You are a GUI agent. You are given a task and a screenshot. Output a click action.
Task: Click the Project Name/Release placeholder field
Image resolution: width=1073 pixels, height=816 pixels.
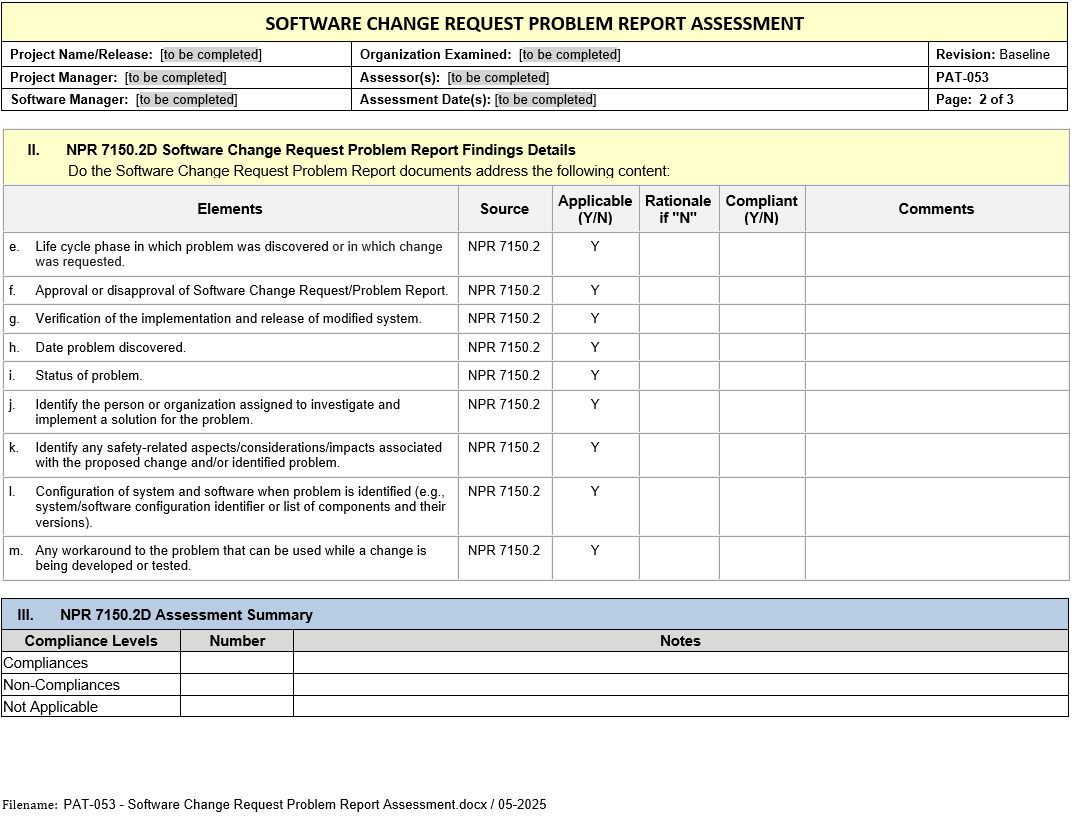click(x=211, y=55)
